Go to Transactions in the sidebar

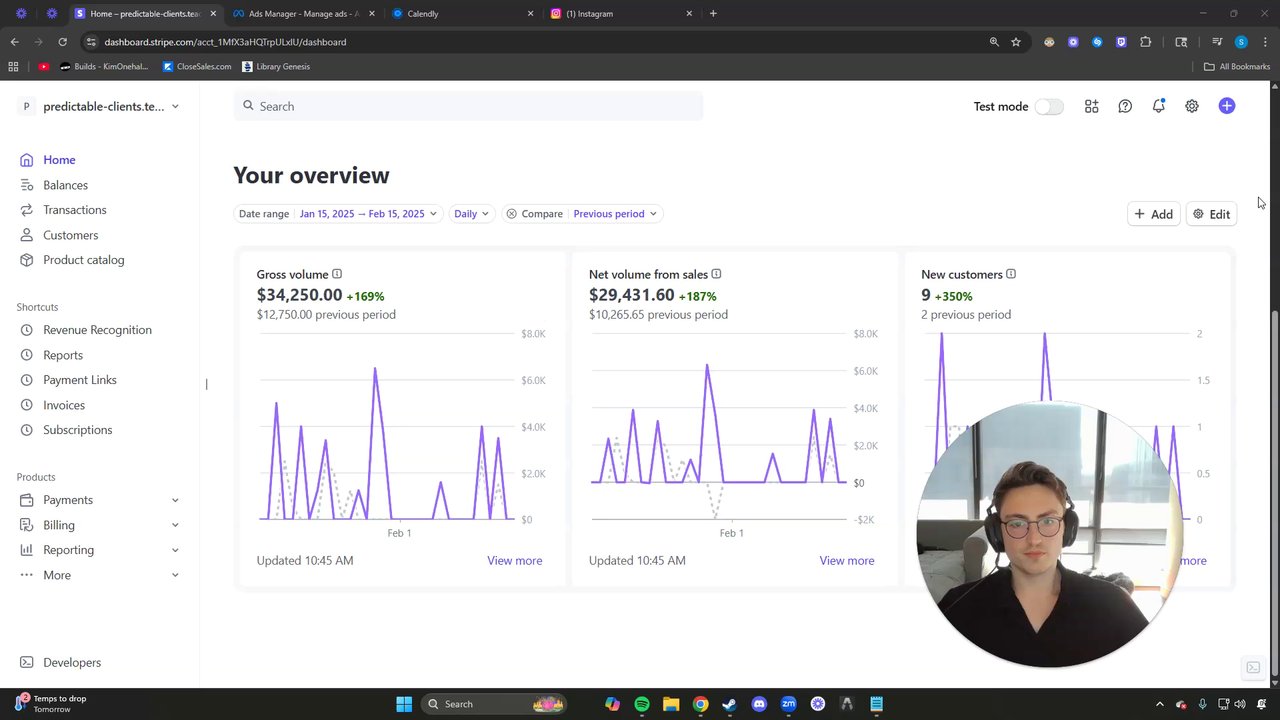pyautogui.click(x=62, y=210)
